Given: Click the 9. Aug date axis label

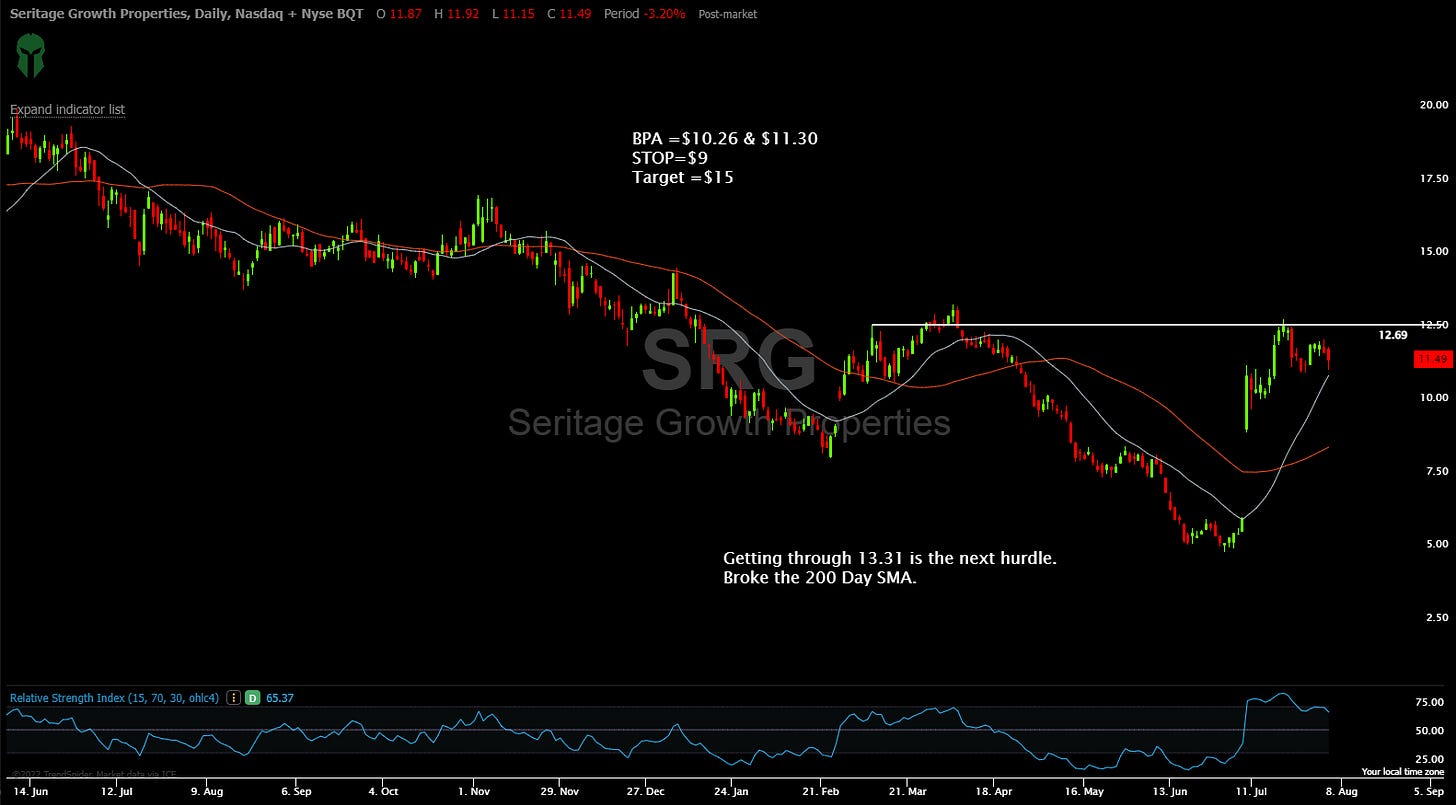Looking at the screenshot, I should [x=207, y=791].
